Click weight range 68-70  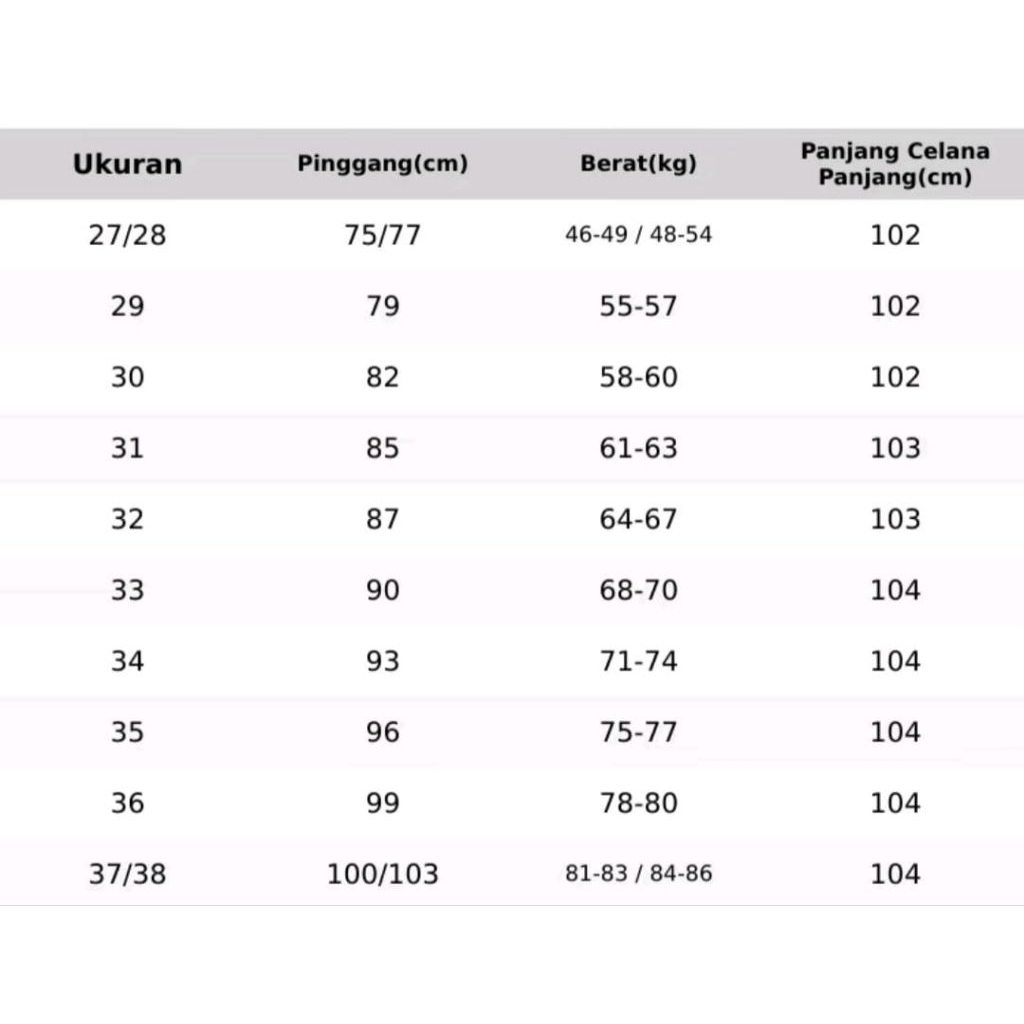point(638,590)
